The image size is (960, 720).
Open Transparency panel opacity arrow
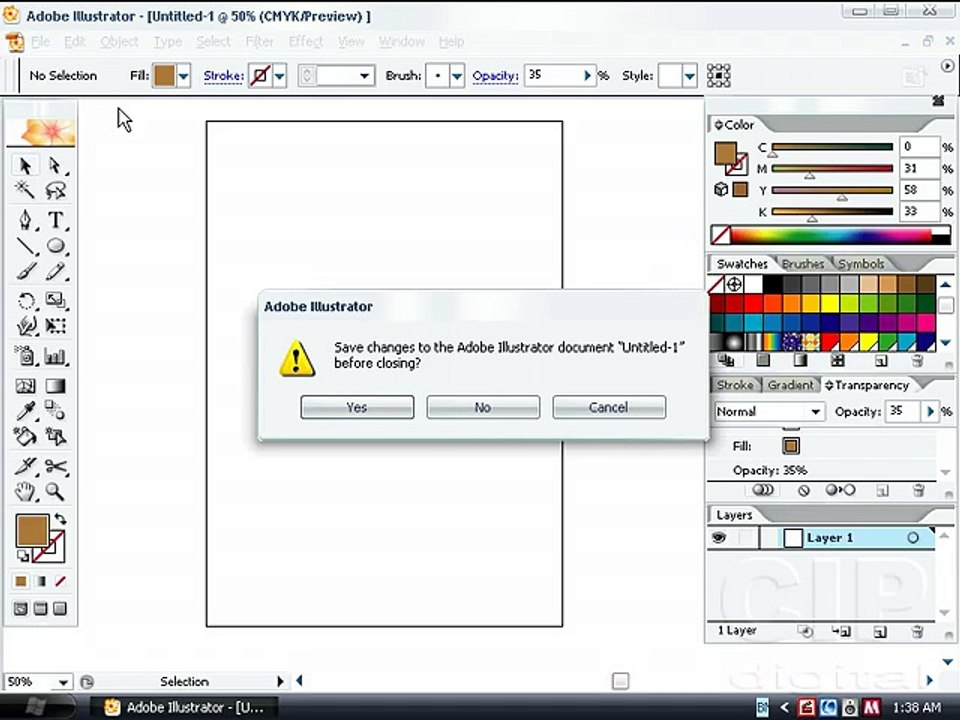[x=931, y=411]
